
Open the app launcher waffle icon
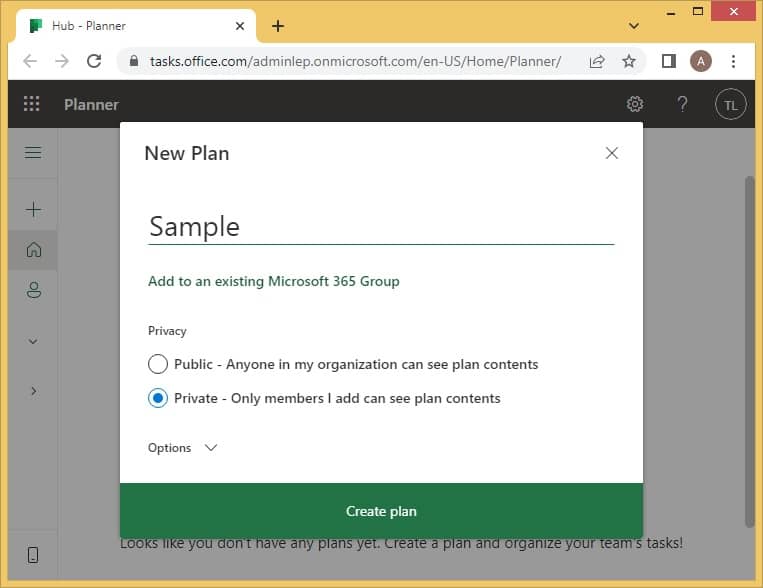pos(32,104)
